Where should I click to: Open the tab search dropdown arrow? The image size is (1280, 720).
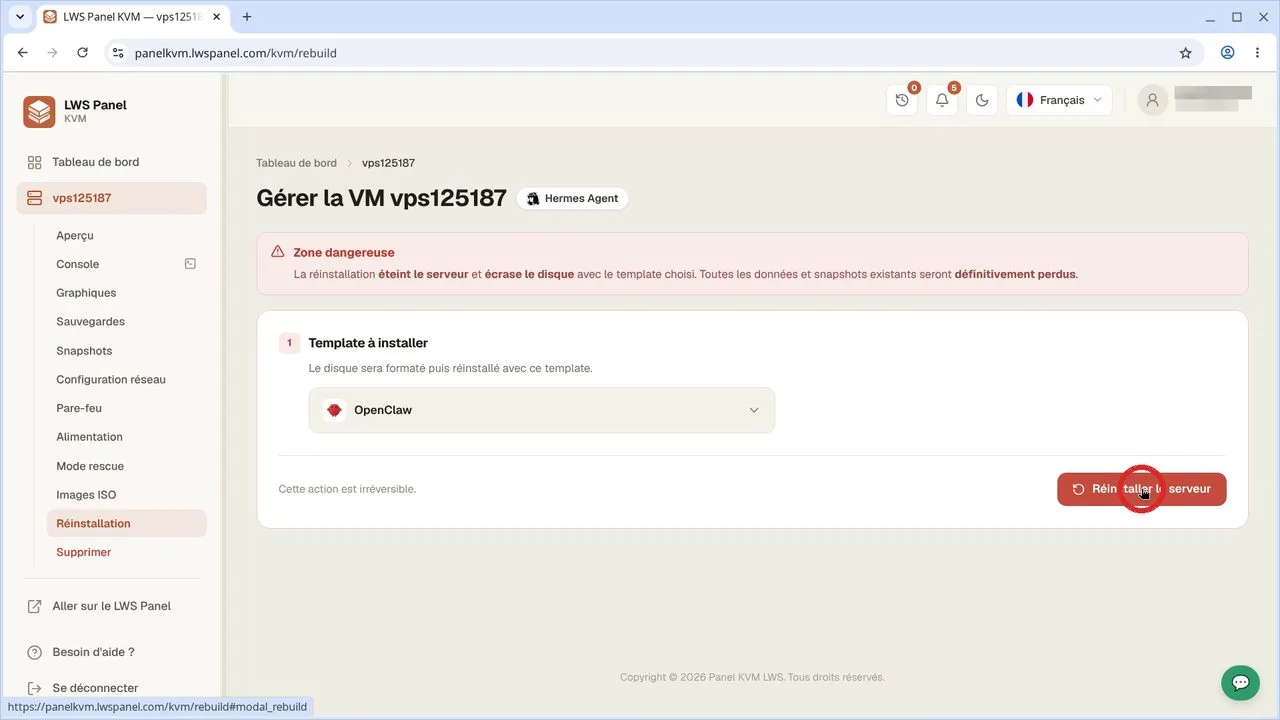pyautogui.click(x=19, y=17)
